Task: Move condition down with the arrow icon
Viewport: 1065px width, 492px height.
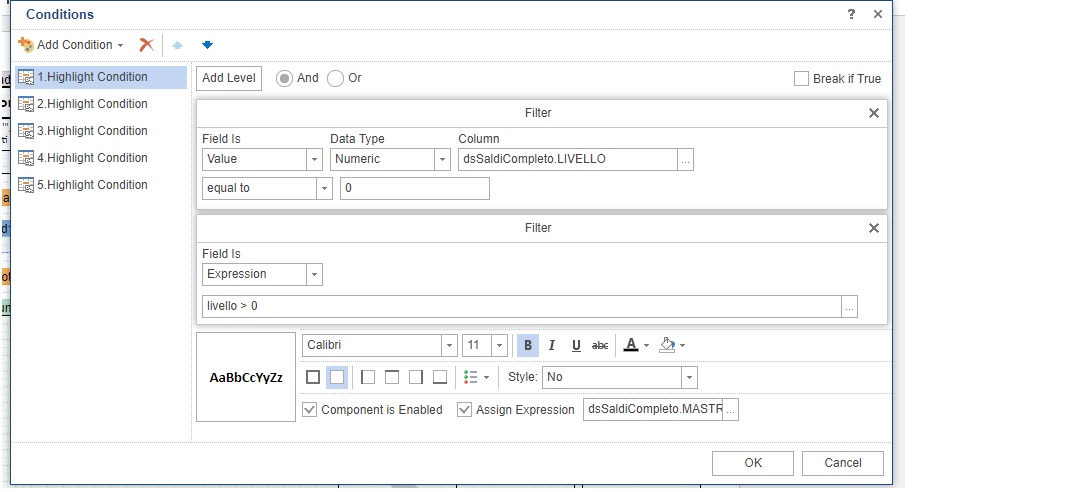Action: coord(207,45)
